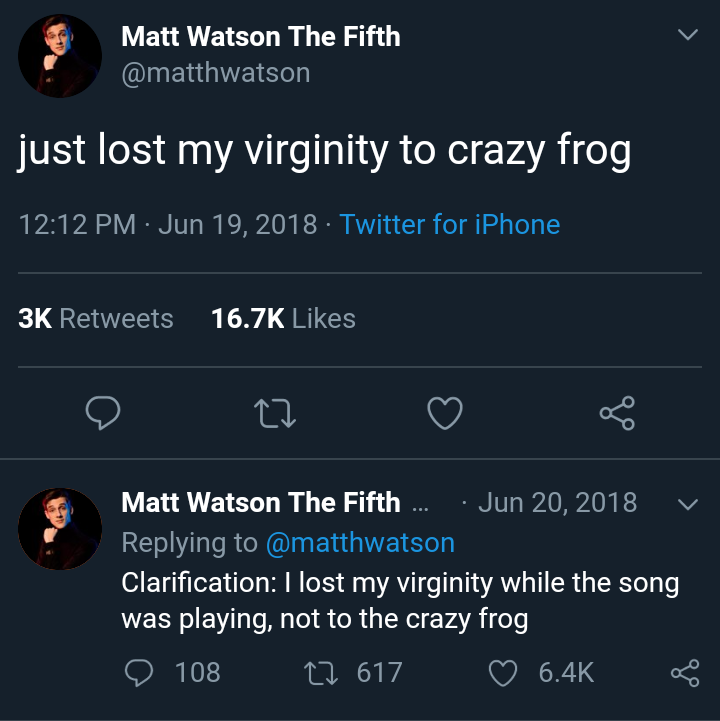This screenshot has width=720, height=721.
Task: Click the @matthwatson link in Replying to
Action: 360,542
